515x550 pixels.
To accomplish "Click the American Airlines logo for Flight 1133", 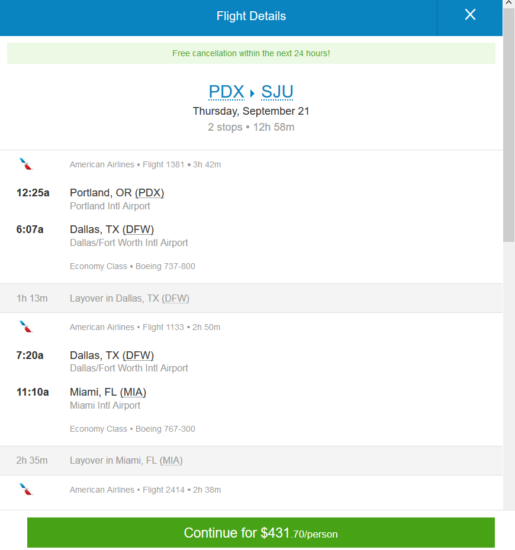I will (26, 327).
